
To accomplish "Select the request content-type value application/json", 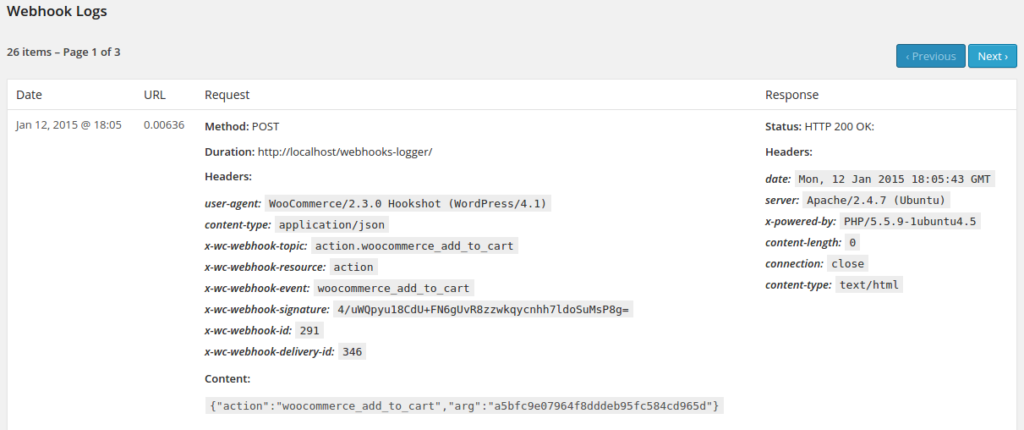I will pos(332,225).
